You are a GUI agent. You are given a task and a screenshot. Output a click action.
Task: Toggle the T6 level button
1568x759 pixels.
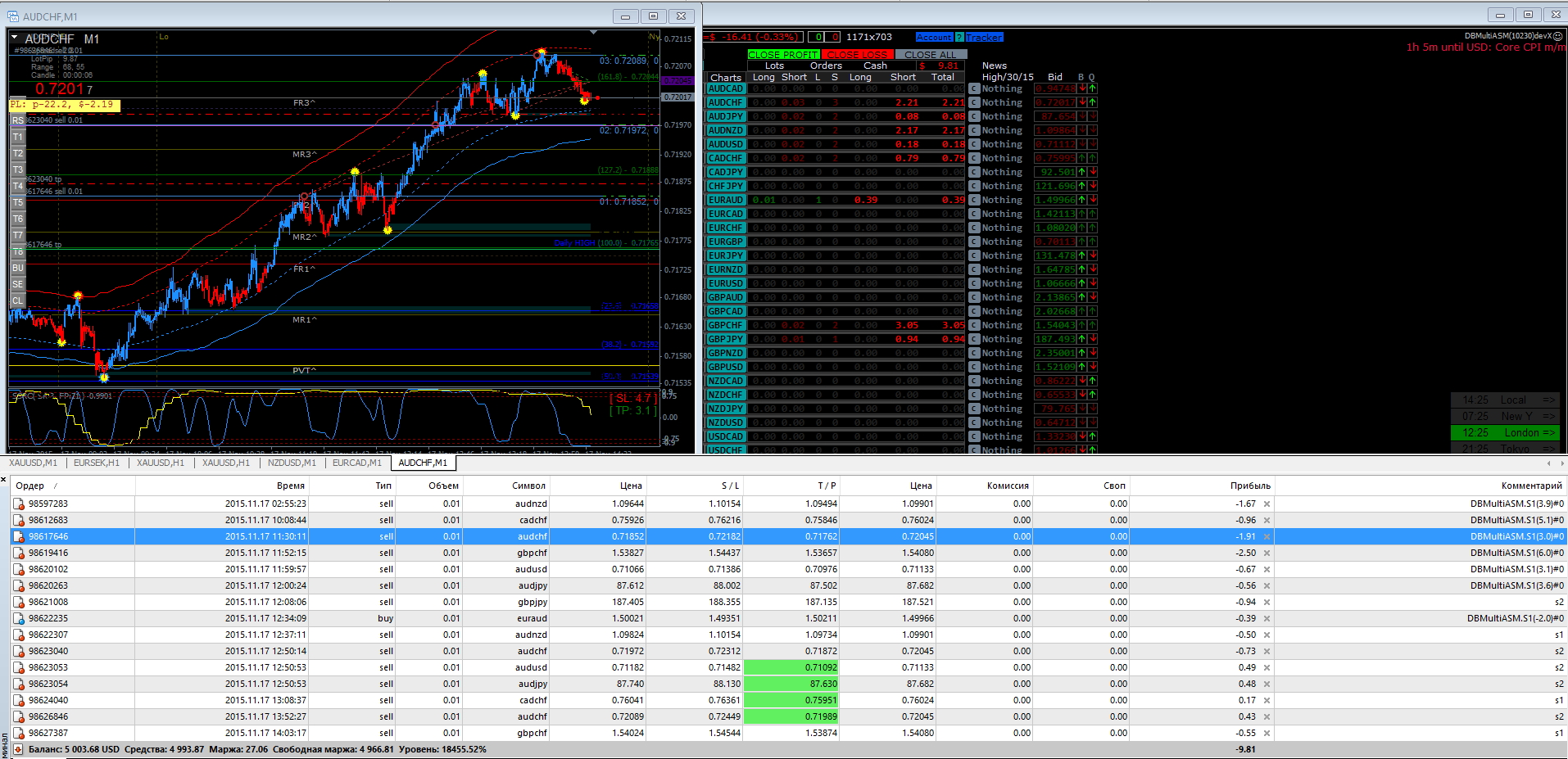17,219
